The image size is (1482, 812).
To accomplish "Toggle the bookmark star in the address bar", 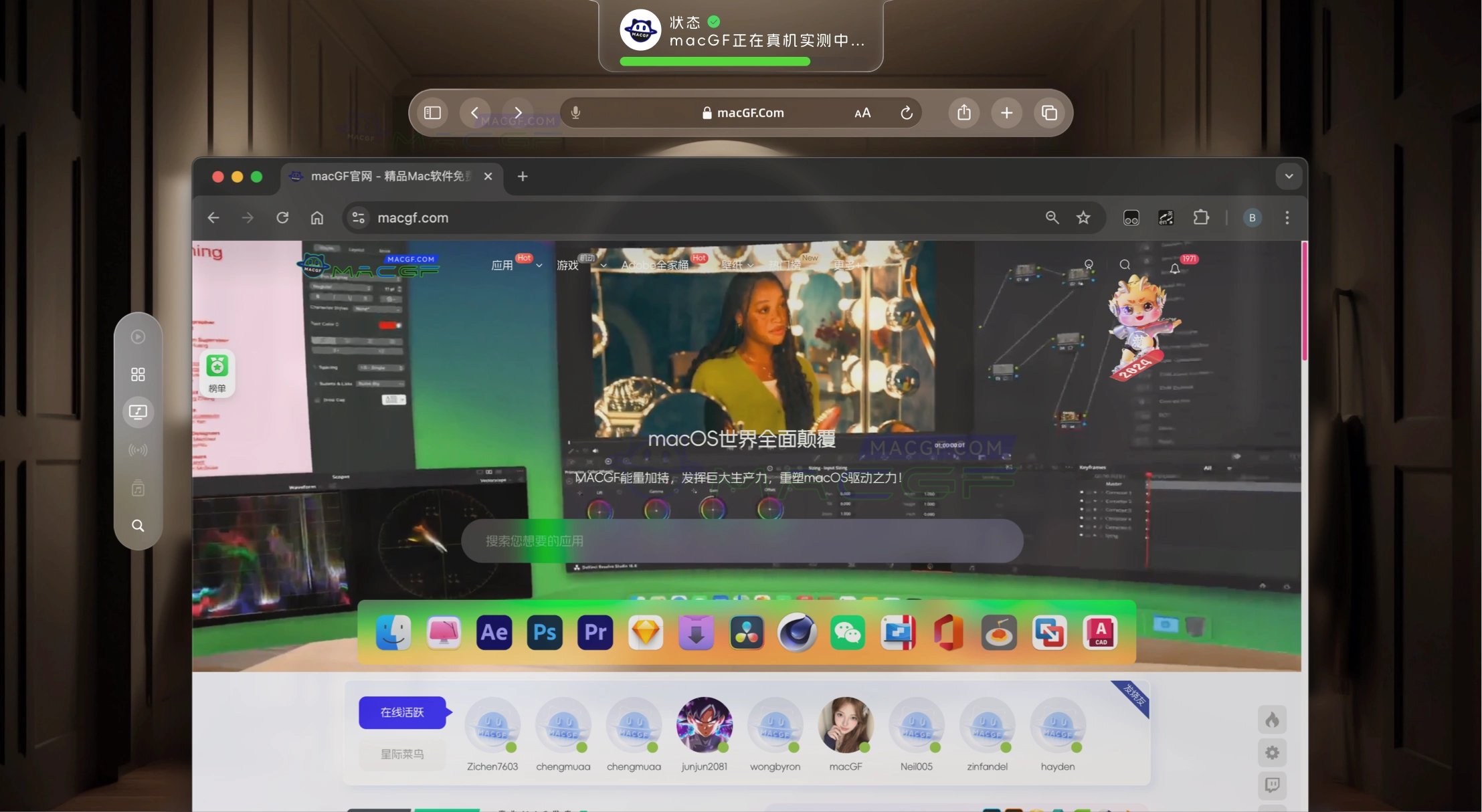I will pos(1083,217).
